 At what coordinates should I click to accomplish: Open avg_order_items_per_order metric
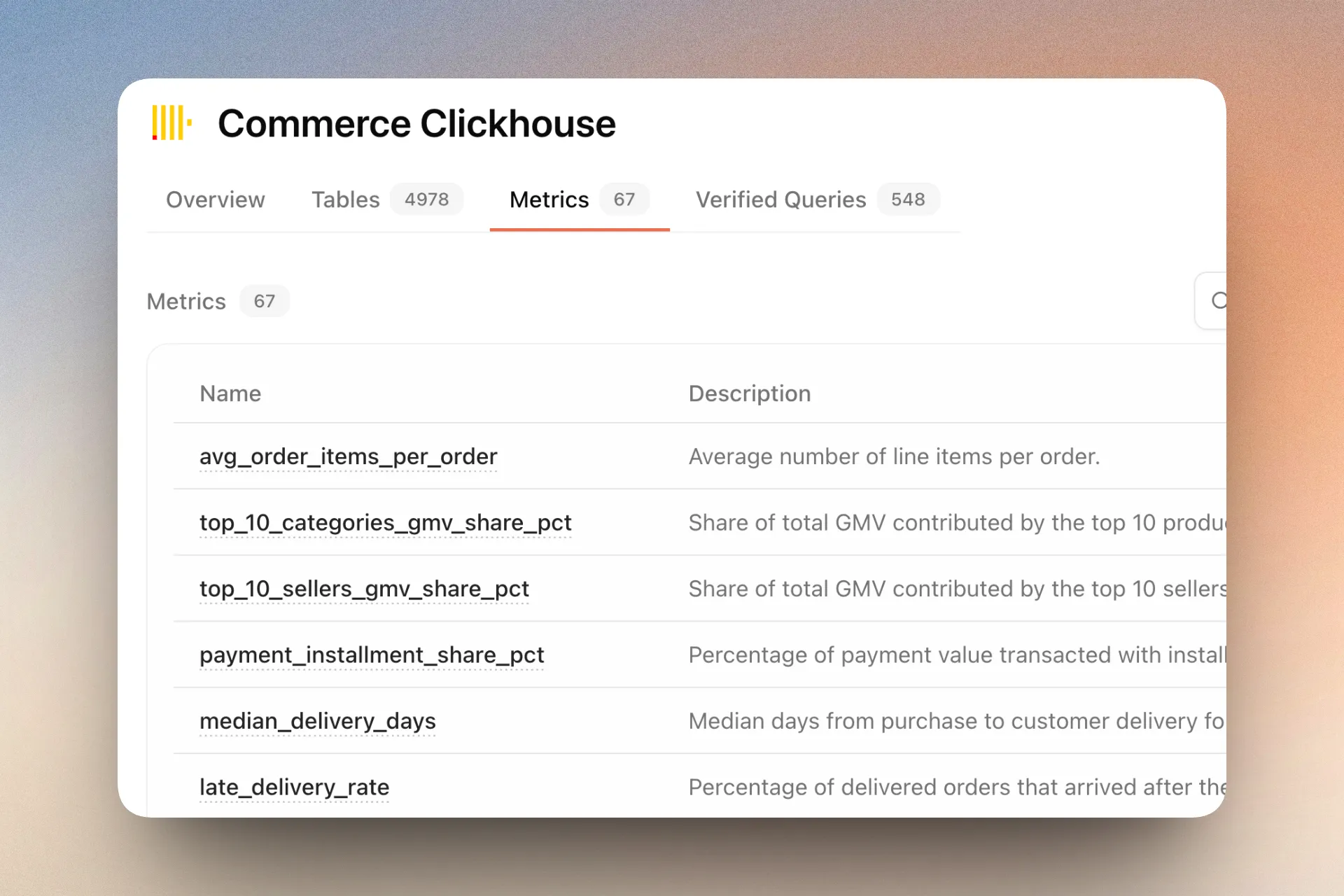click(x=348, y=456)
